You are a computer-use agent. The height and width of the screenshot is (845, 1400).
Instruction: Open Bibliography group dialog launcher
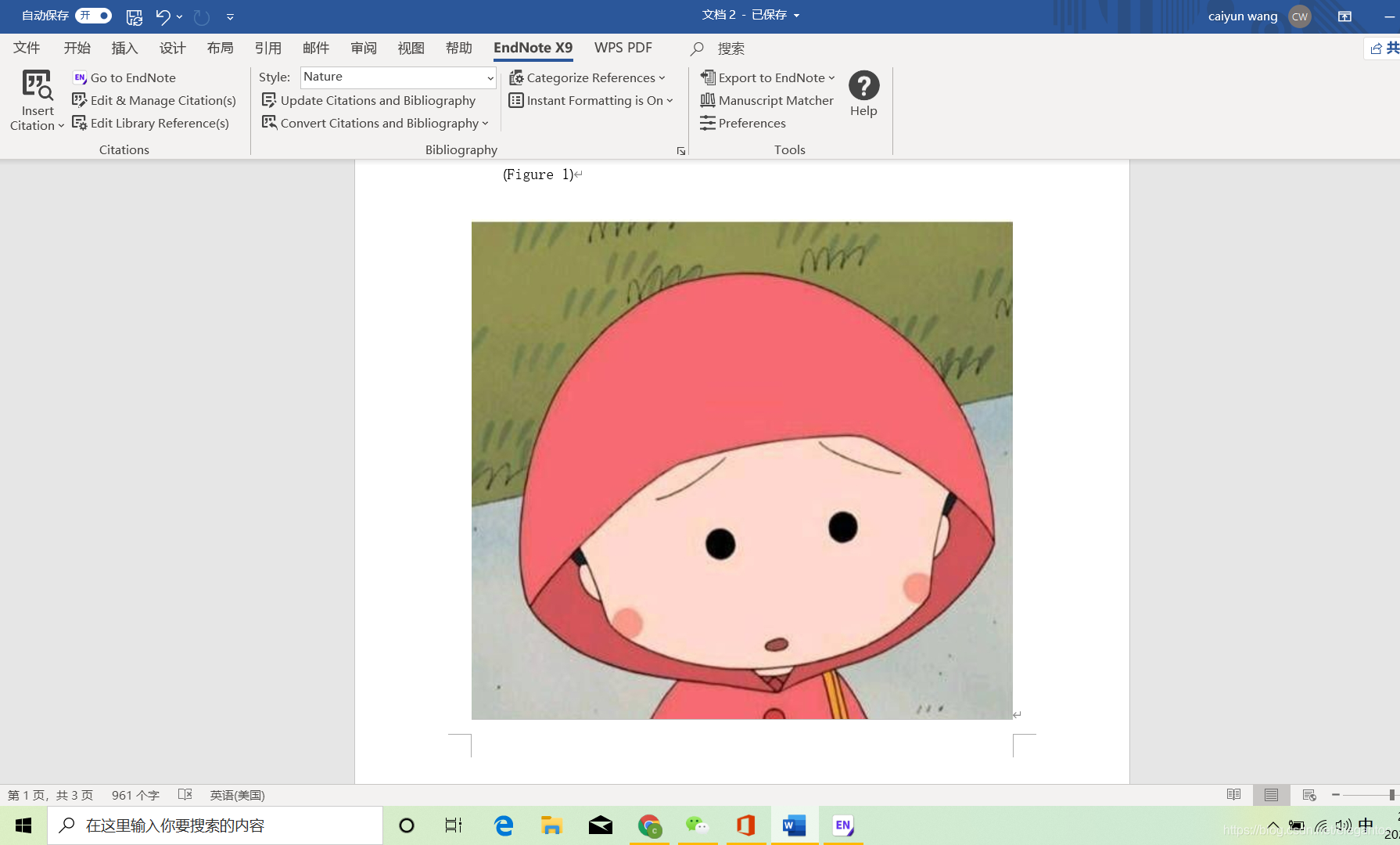point(681,151)
